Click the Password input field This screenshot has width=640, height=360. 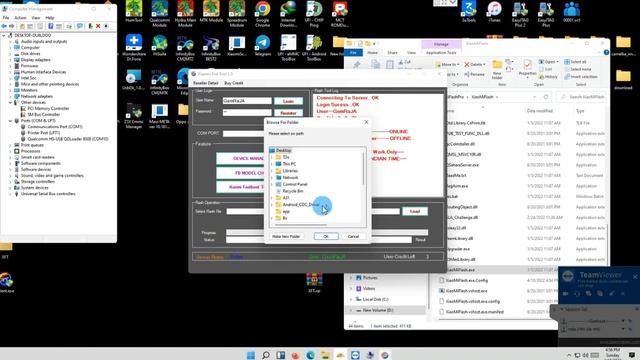tap(247, 112)
